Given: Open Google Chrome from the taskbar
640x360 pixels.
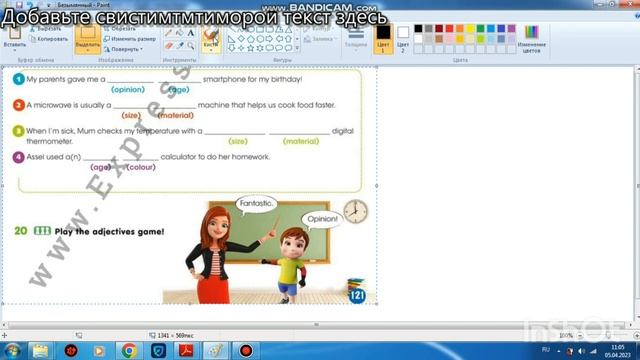Looking at the screenshot, I should point(129,351).
